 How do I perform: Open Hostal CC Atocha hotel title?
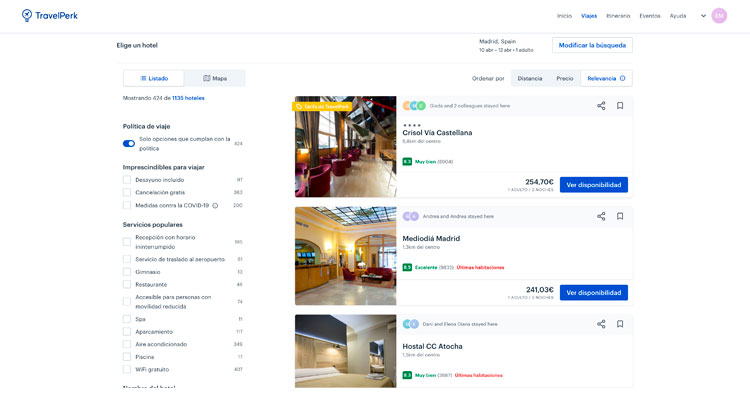point(432,347)
